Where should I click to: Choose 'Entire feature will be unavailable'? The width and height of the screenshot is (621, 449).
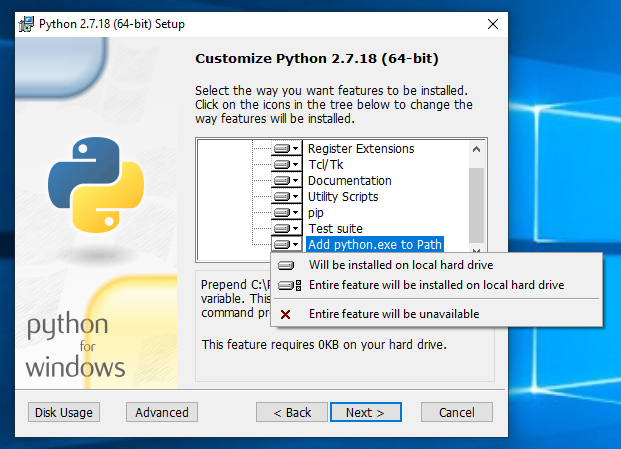(x=436, y=314)
